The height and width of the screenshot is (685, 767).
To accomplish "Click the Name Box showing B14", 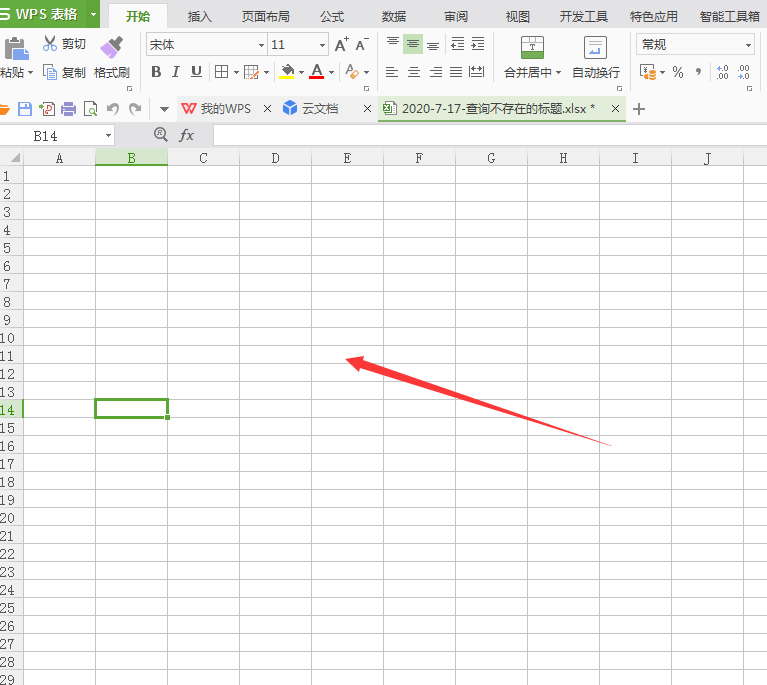I will coord(58,135).
